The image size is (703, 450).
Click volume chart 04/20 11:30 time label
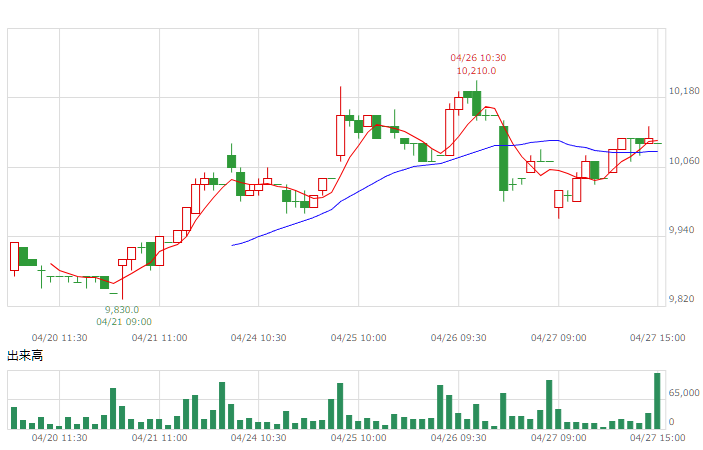59,438
